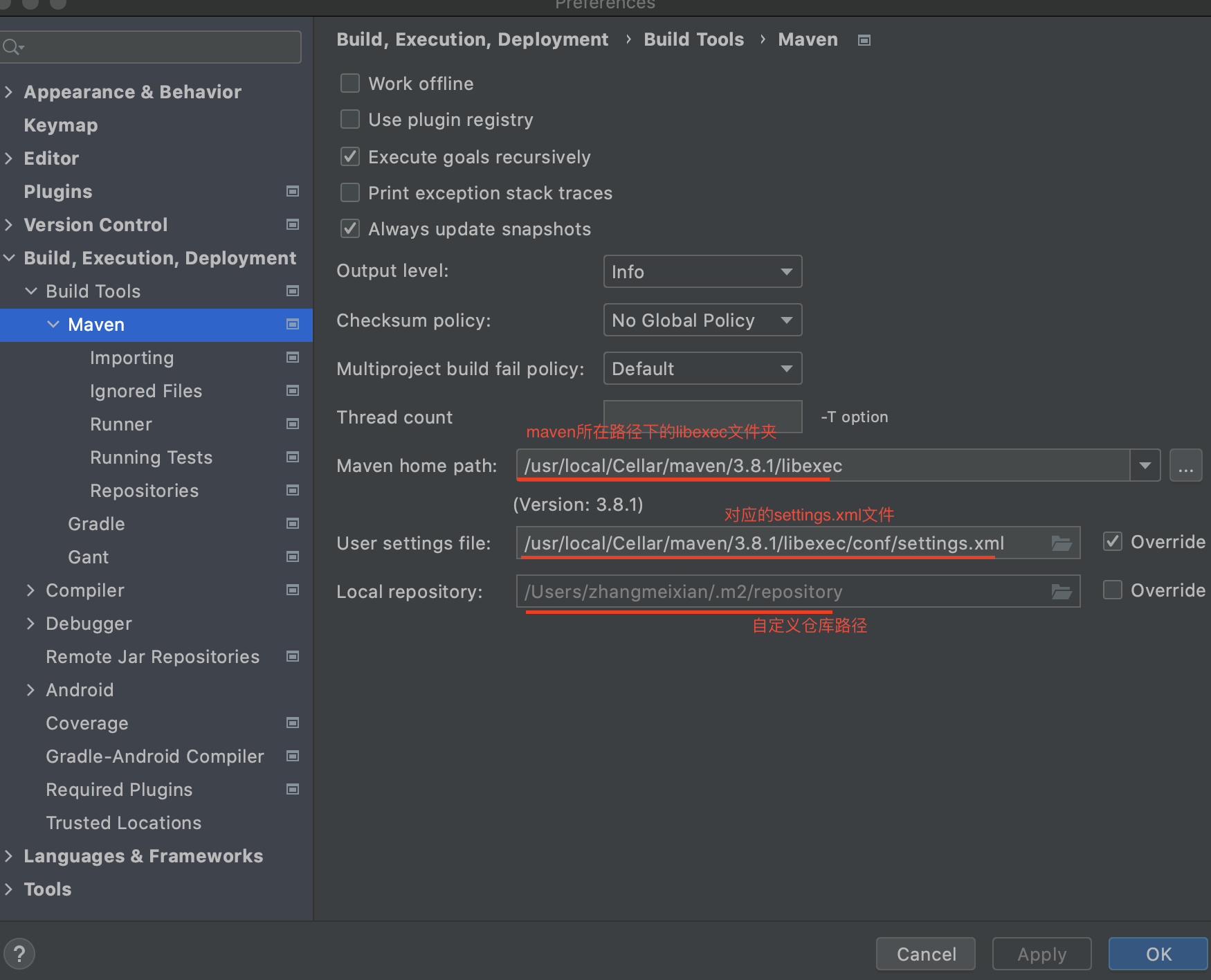Image resolution: width=1211 pixels, height=980 pixels.
Task: Click project-level icon beside Gradle
Action: click(x=293, y=523)
